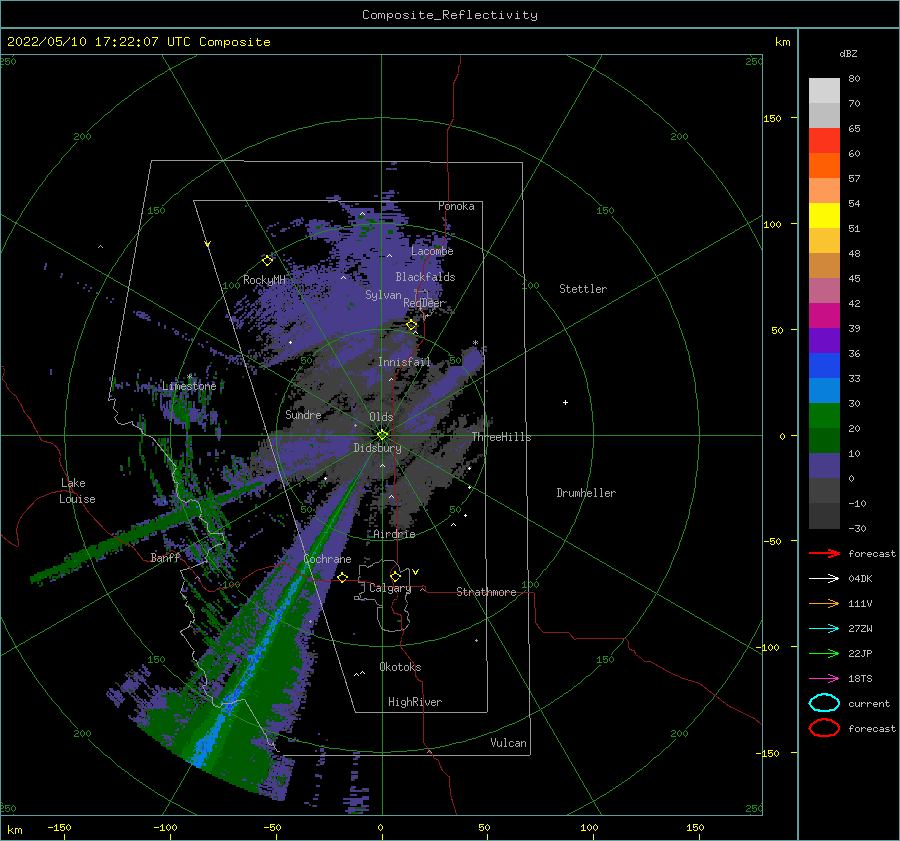900x841 pixels.
Task: Click the Okotoks label
Action: pos(400,667)
